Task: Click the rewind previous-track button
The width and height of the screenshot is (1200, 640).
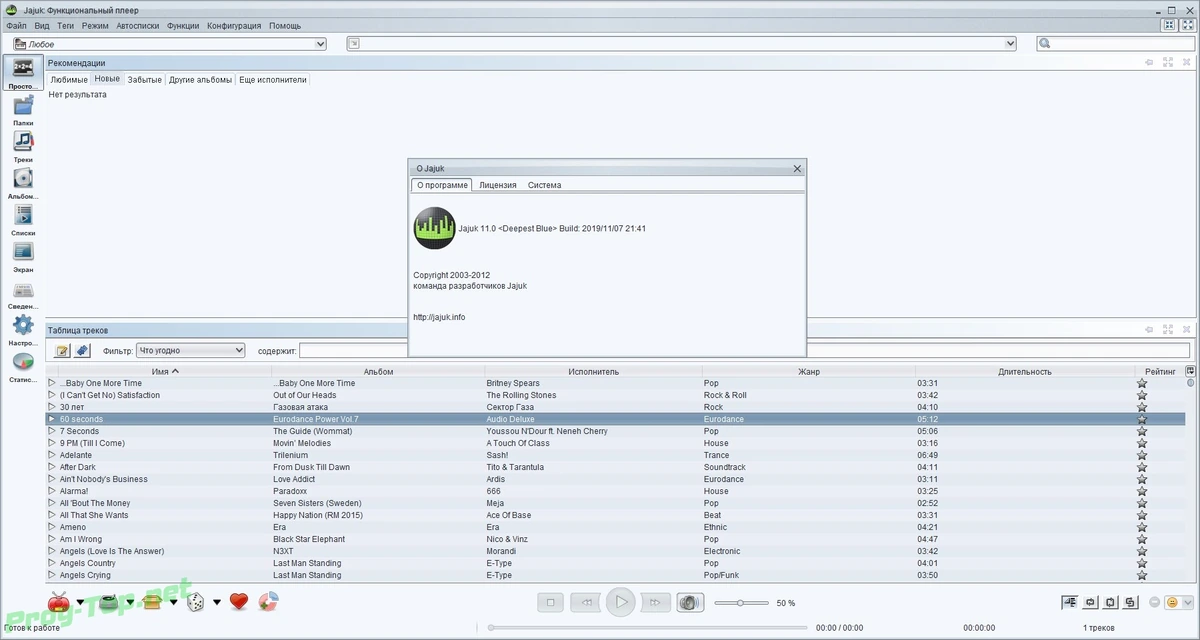Action: 586,602
